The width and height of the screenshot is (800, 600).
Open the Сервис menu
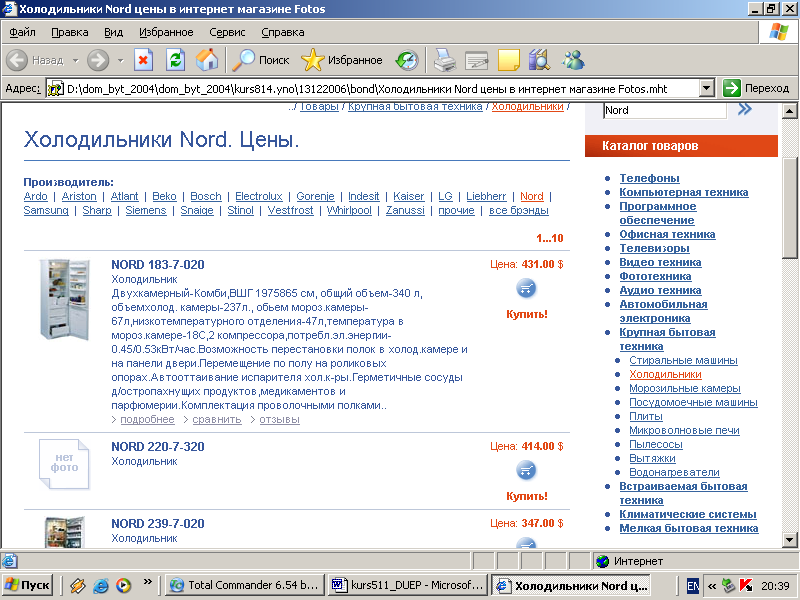tap(227, 32)
